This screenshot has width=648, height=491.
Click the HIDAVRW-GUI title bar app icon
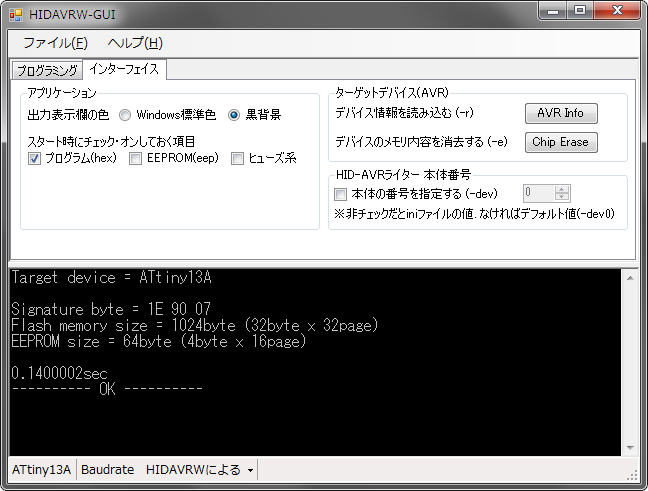[16, 15]
